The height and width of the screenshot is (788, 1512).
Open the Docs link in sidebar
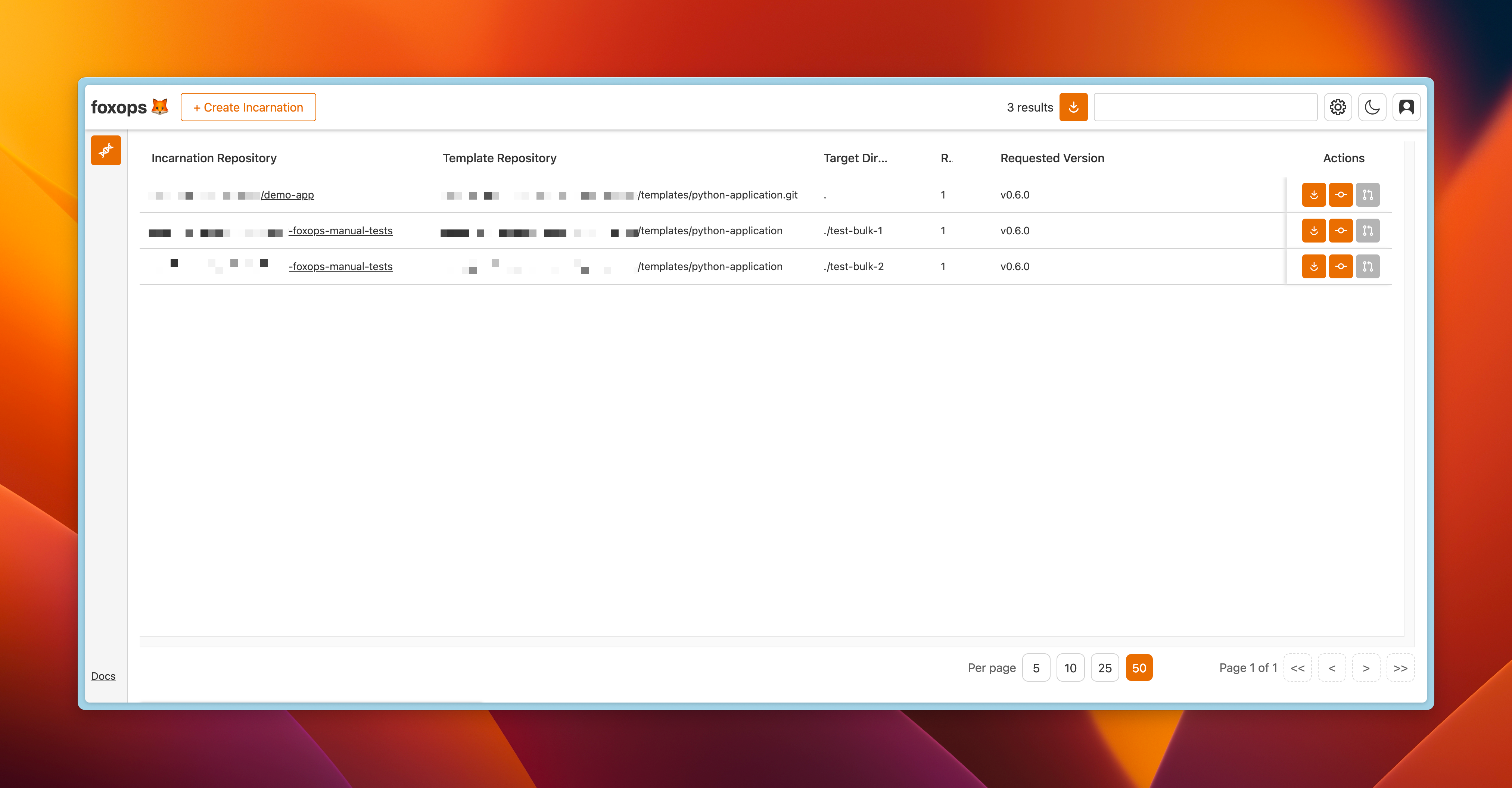click(x=103, y=676)
